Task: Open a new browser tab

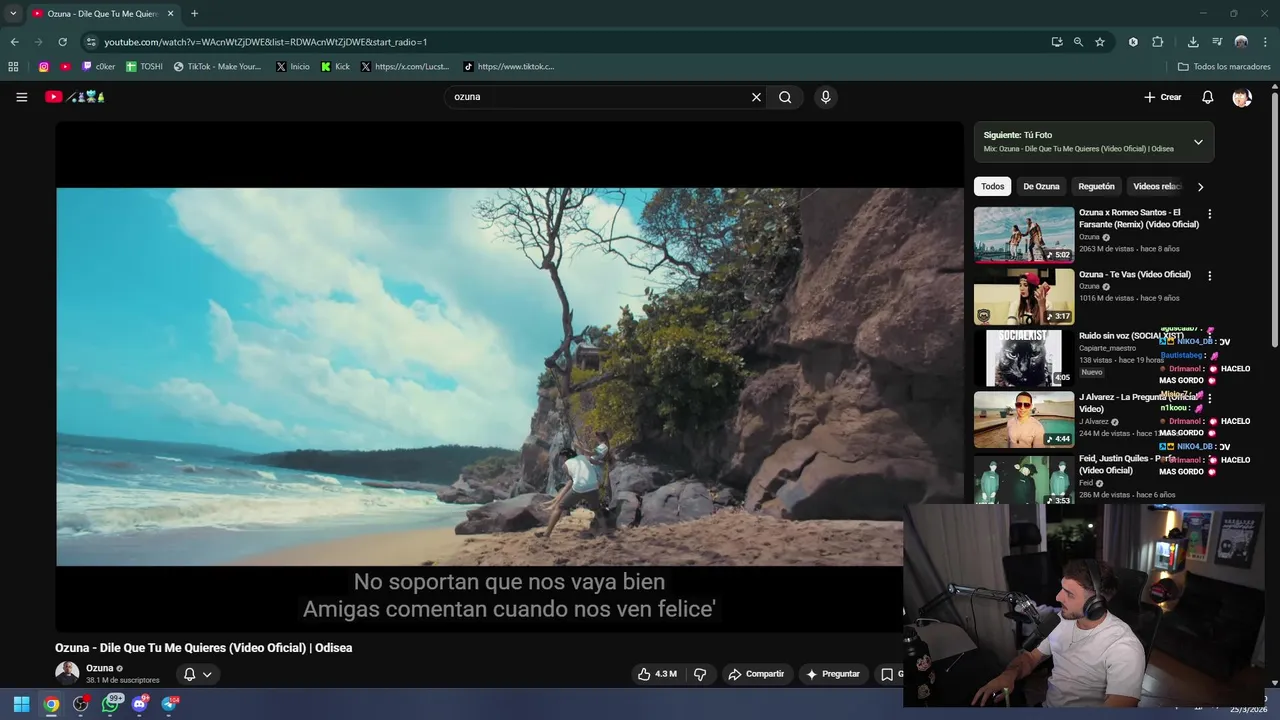Action: tap(194, 13)
